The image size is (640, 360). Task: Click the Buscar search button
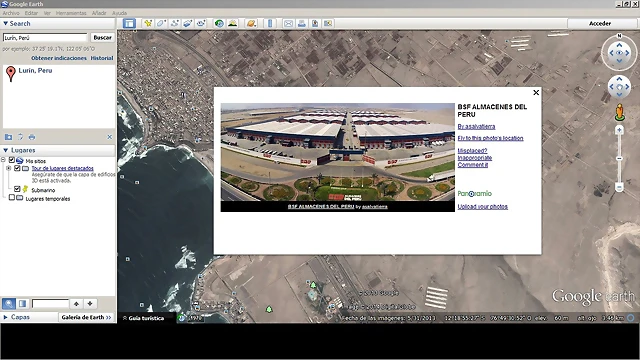[102, 38]
